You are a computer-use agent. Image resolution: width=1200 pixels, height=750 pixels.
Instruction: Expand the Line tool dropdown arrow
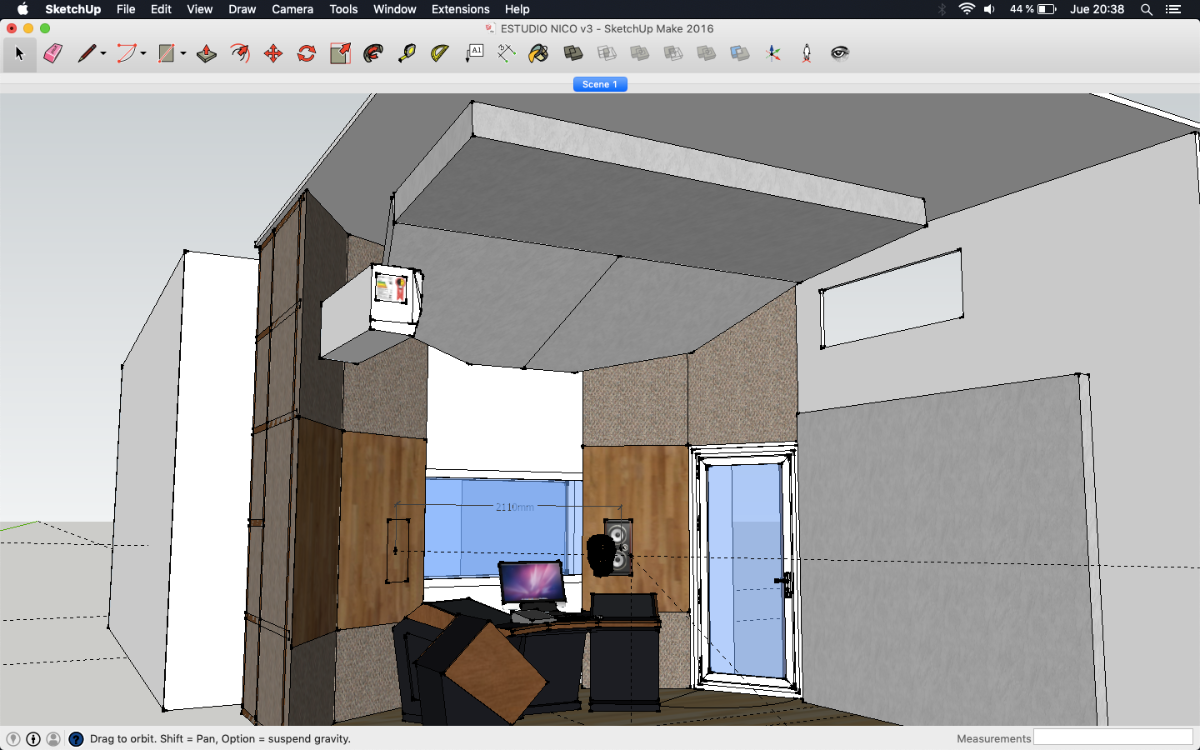(x=103, y=54)
